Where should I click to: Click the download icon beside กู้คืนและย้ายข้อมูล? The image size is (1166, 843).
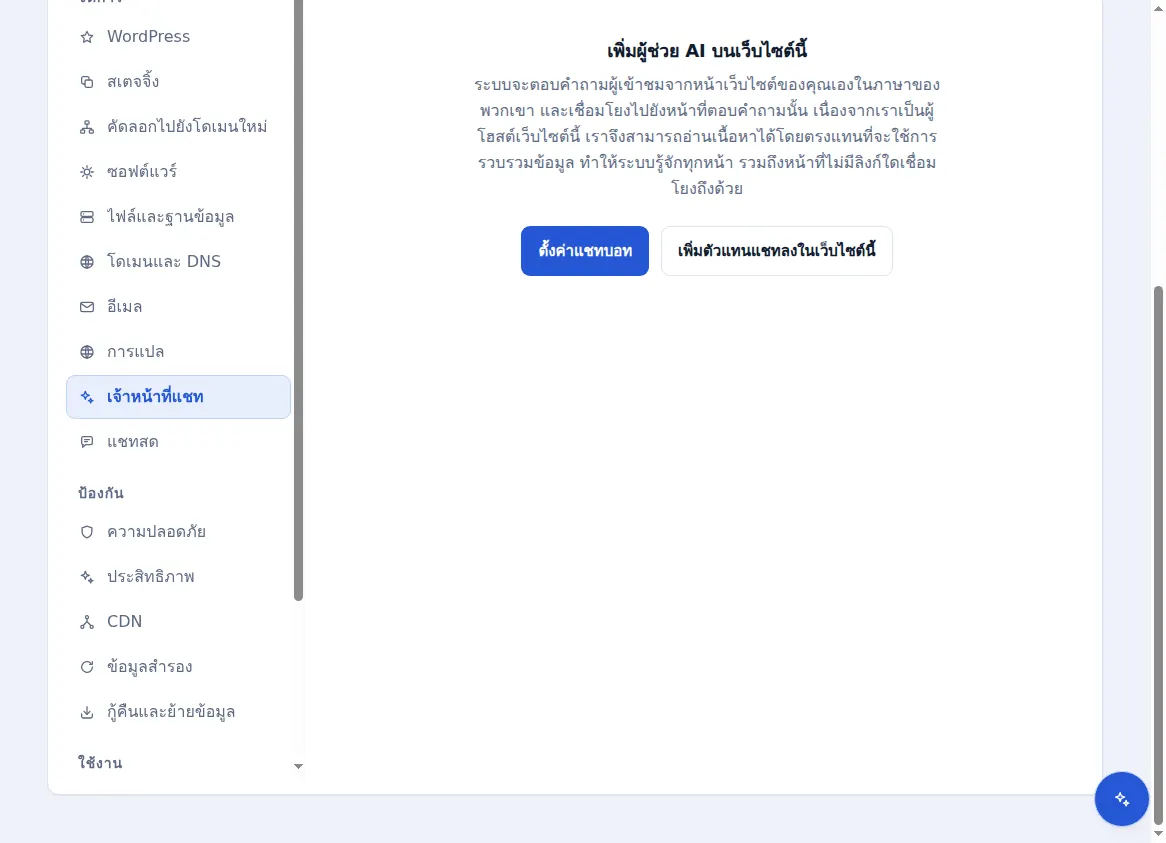point(87,712)
